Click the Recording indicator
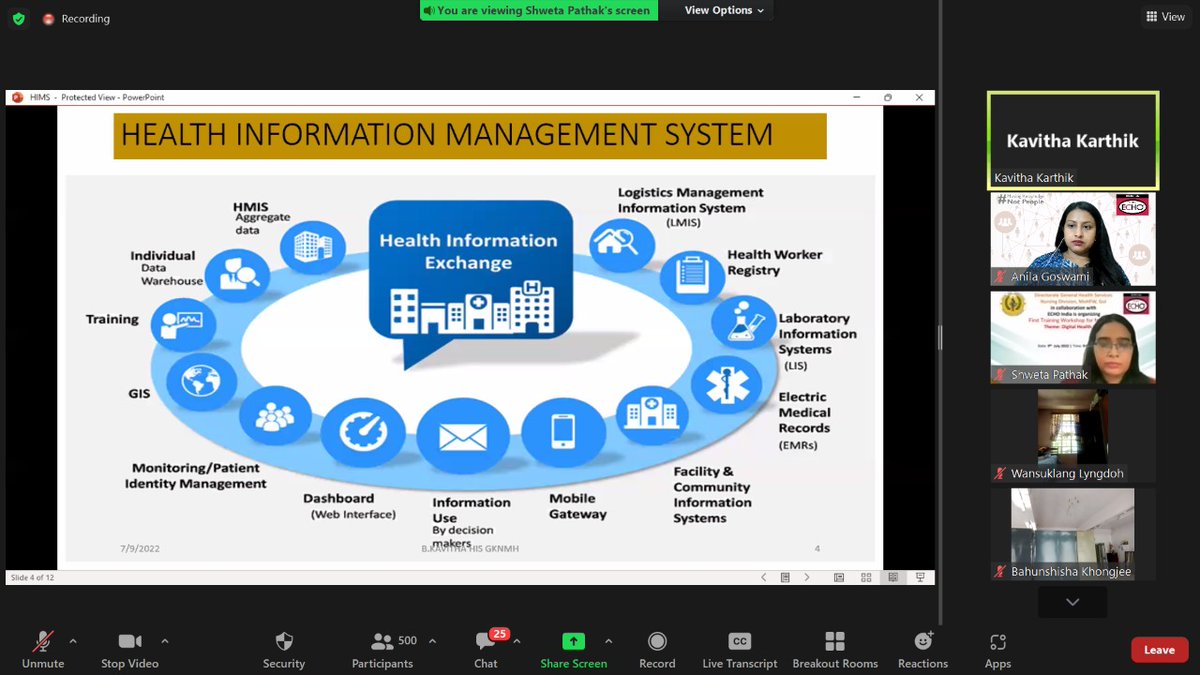The width and height of the screenshot is (1200, 675). [76, 18]
